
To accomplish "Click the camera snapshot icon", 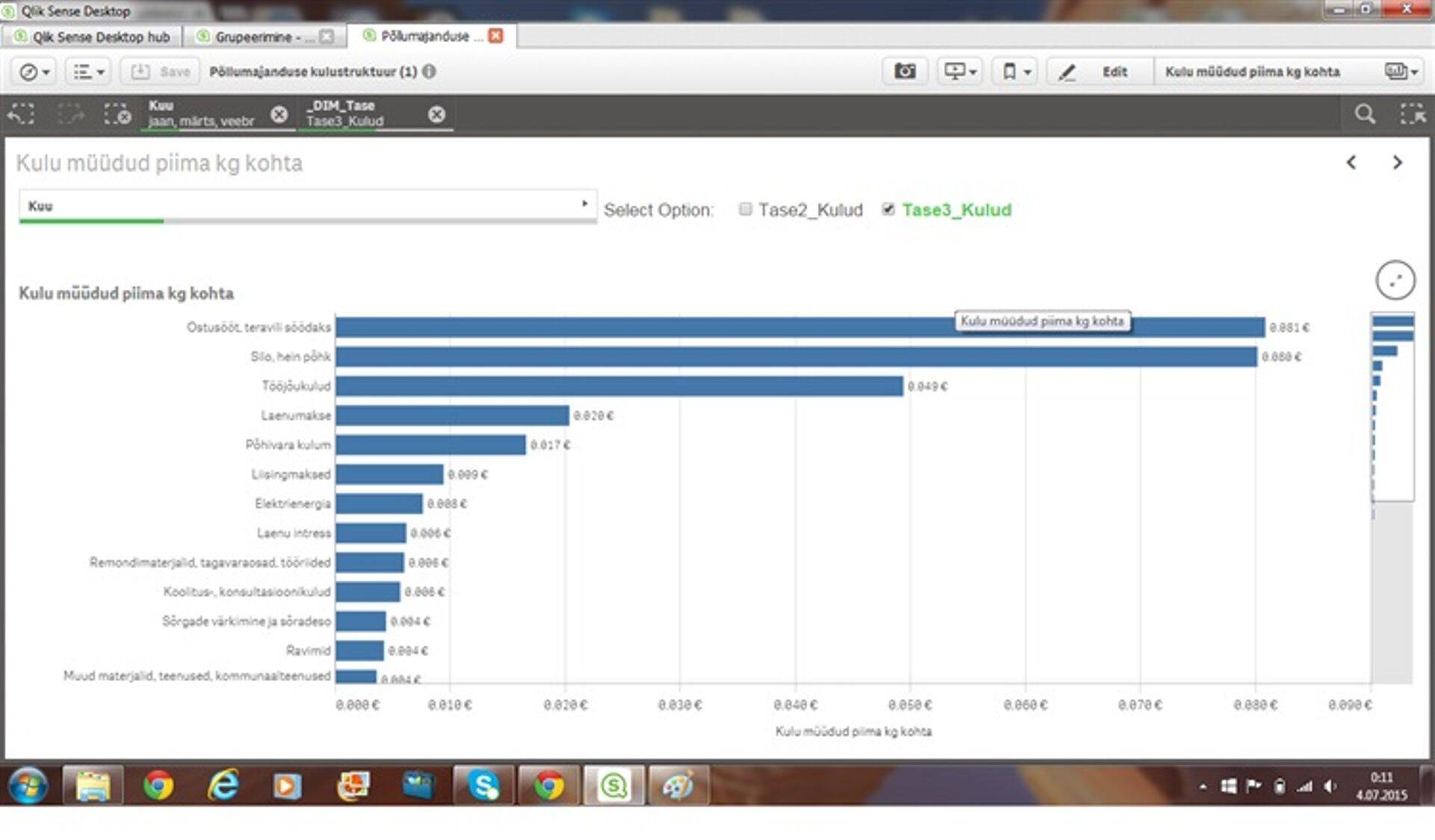I will (x=905, y=72).
